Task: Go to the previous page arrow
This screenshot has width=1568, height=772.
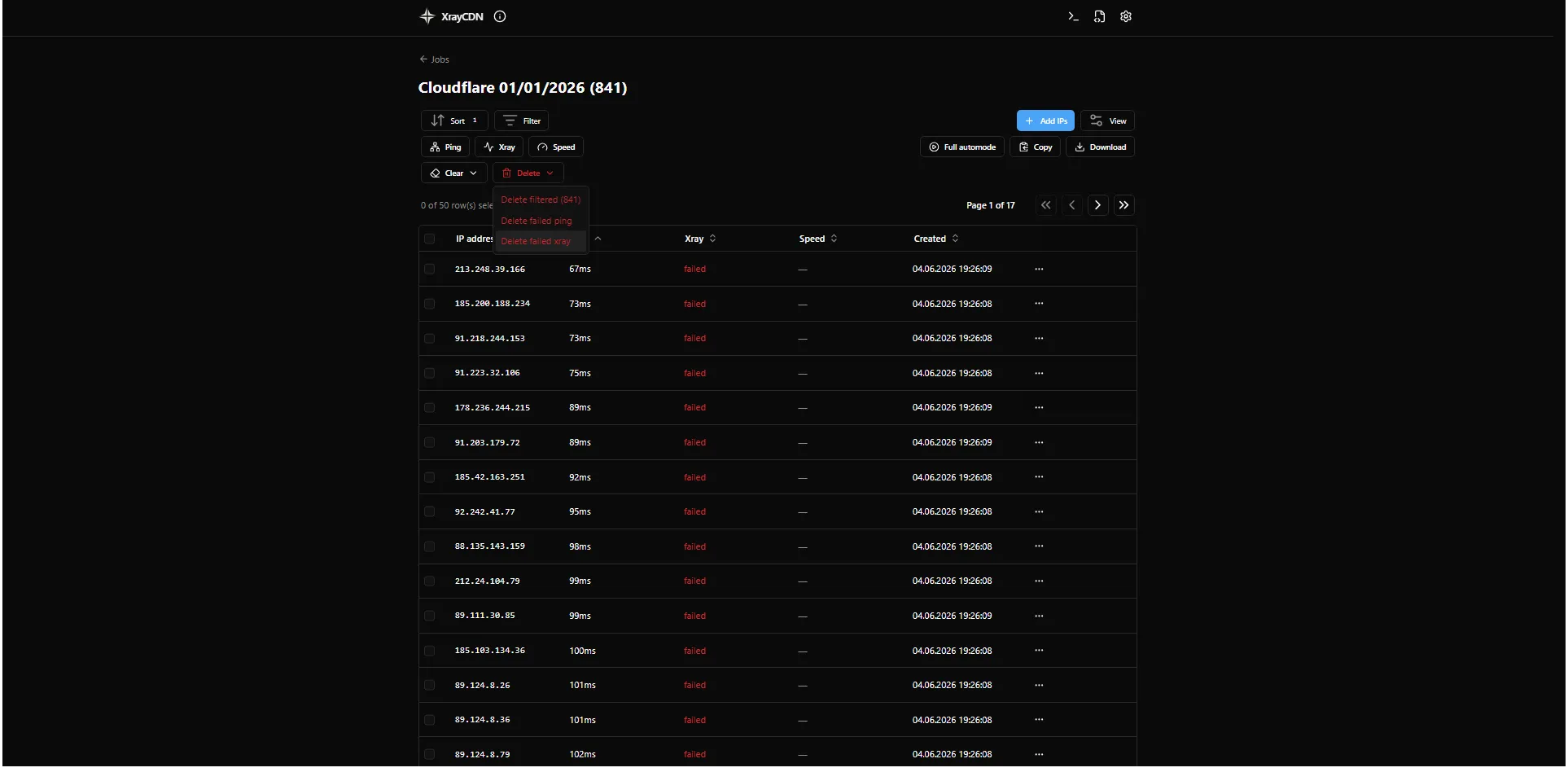Action: tap(1072, 205)
